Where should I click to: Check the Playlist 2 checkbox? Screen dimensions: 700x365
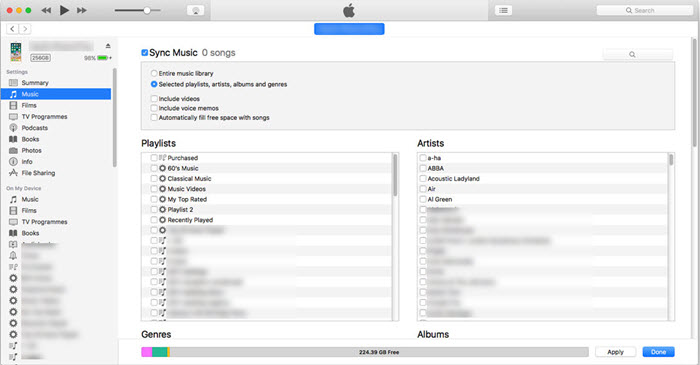[x=154, y=209]
